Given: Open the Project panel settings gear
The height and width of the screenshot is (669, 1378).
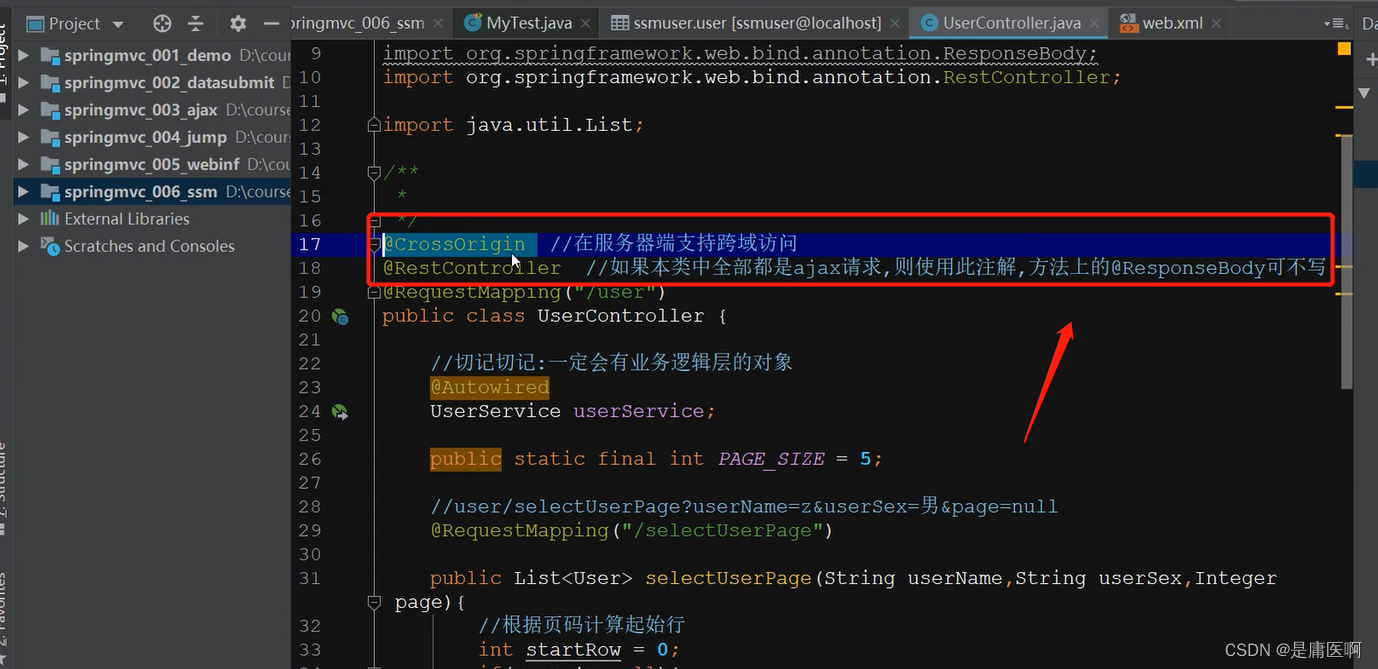Looking at the screenshot, I should [x=238, y=23].
